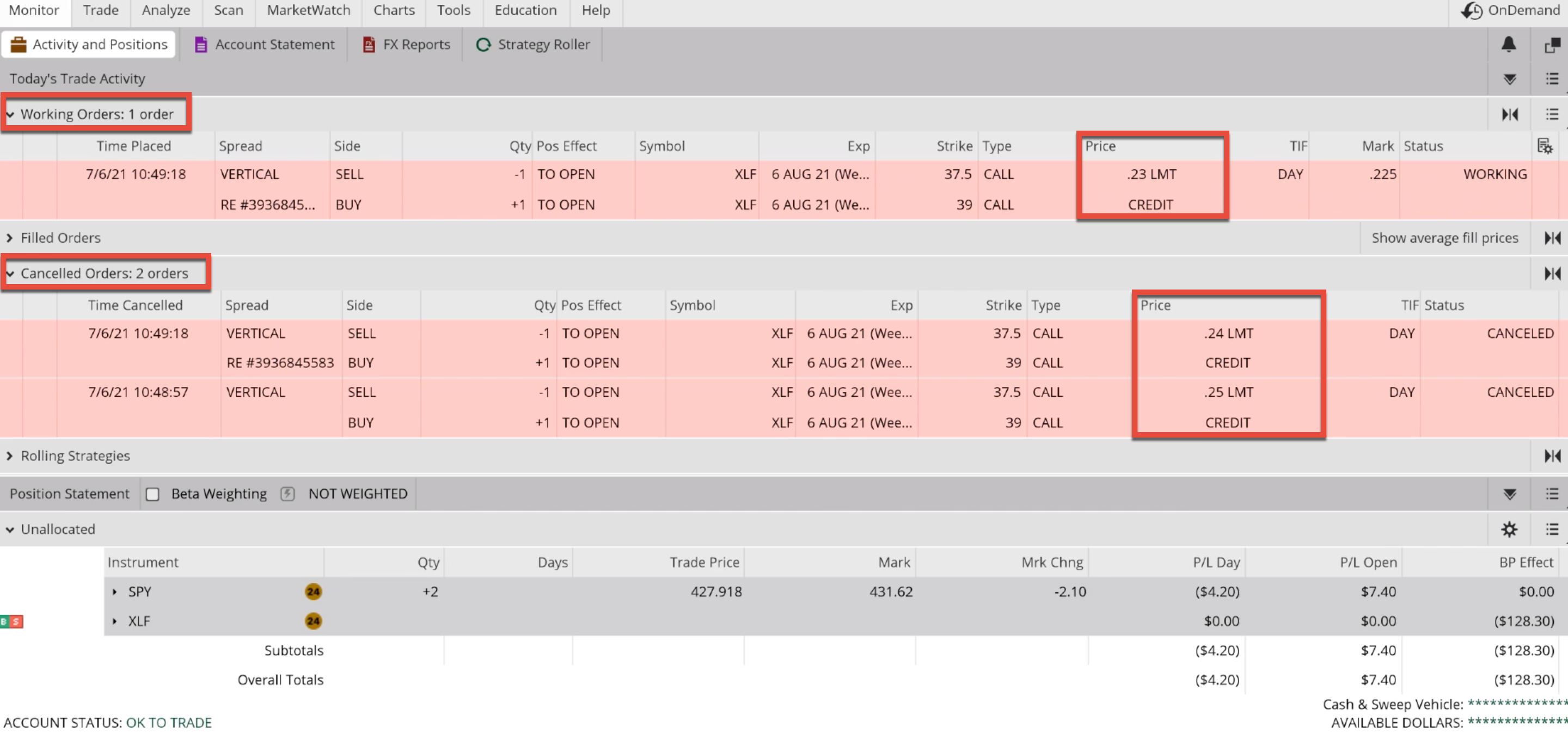1568x751 pixels.
Task: Open Today's Trade Activity dropdown arrow
Action: pyautogui.click(x=1510, y=79)
